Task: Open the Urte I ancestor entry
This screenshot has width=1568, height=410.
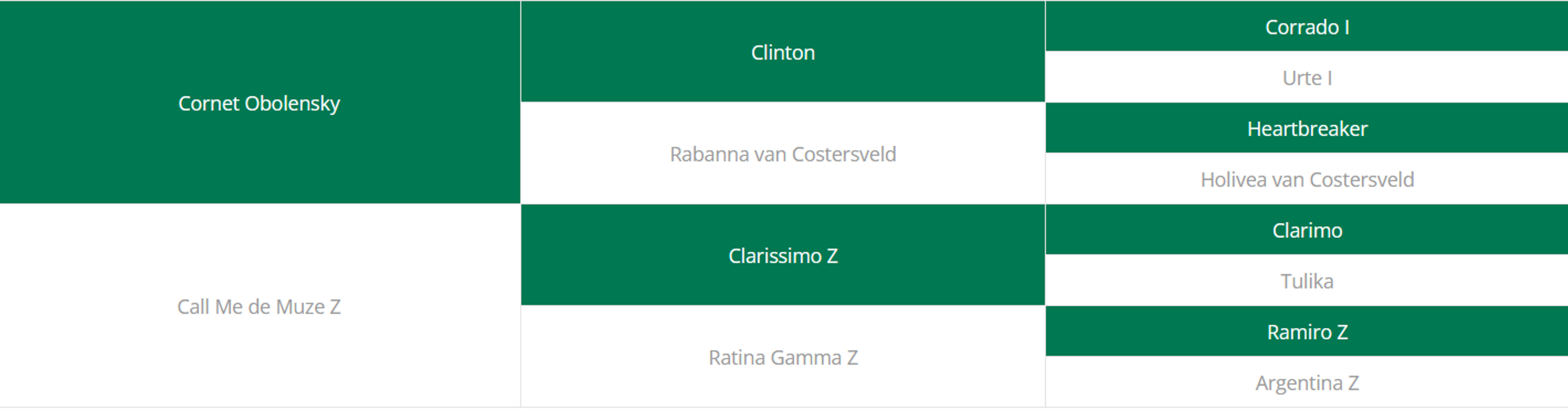Action: 1307,77
